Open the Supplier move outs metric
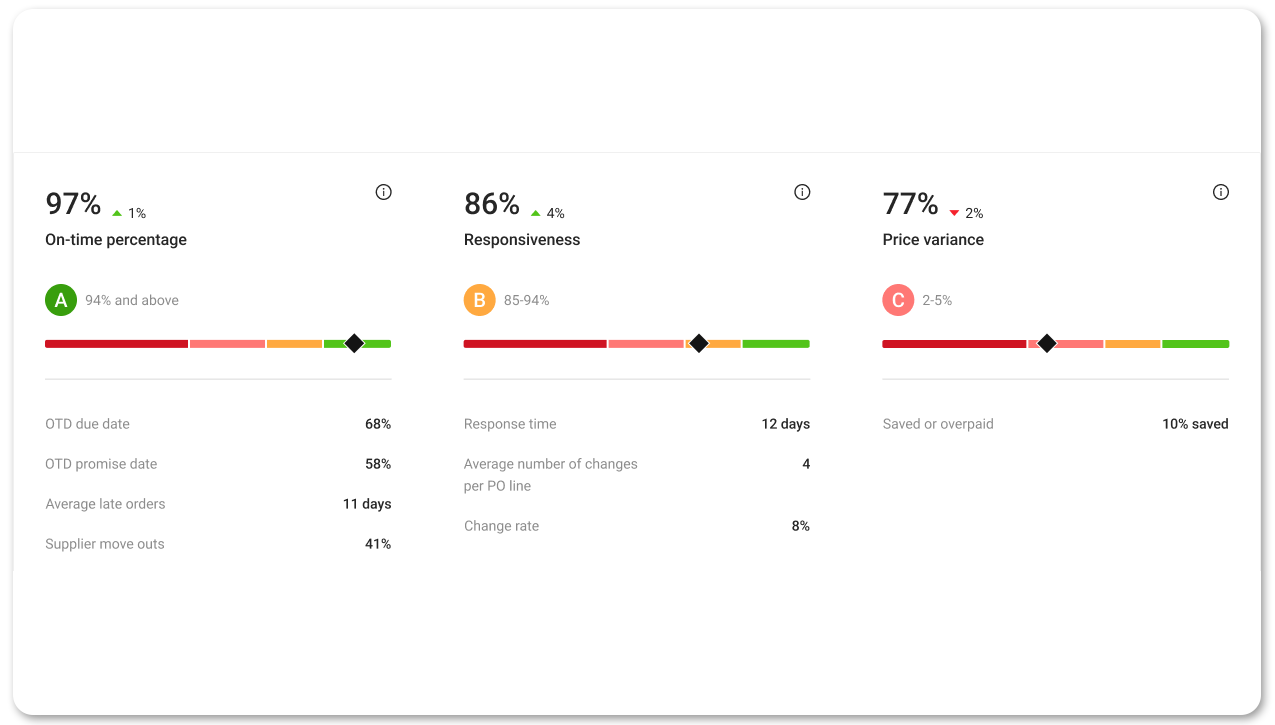This screenshot has width=1275, height=725. coord(105,543)
